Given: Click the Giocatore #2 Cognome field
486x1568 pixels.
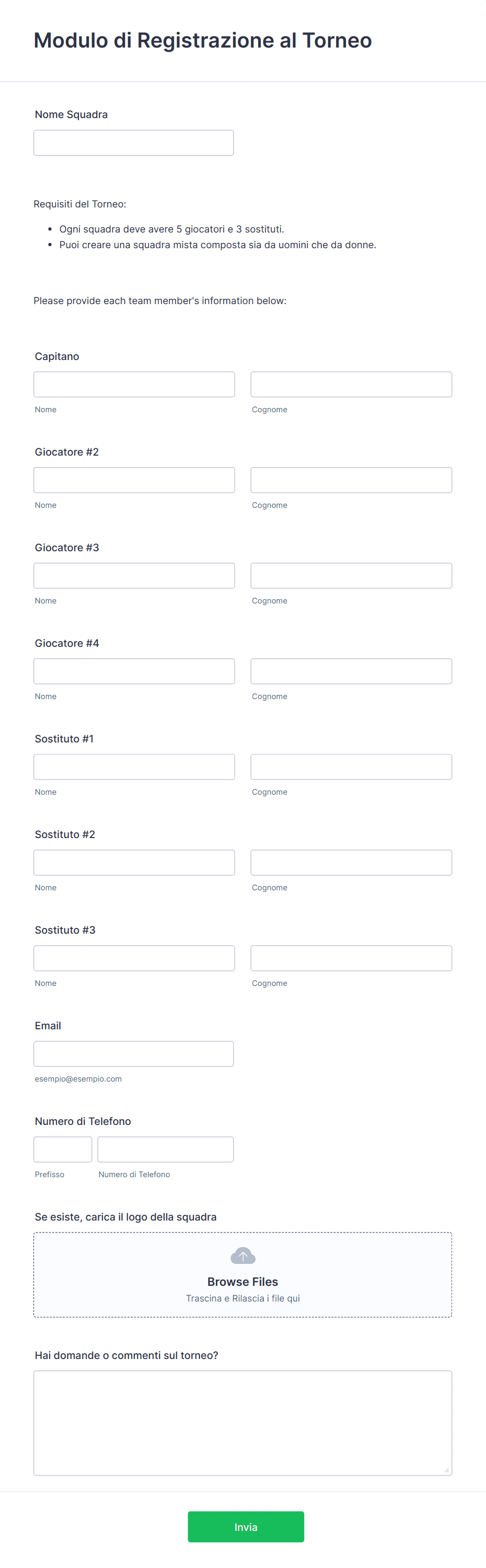Looking at the screenshot, I should (x=351, y=479).
